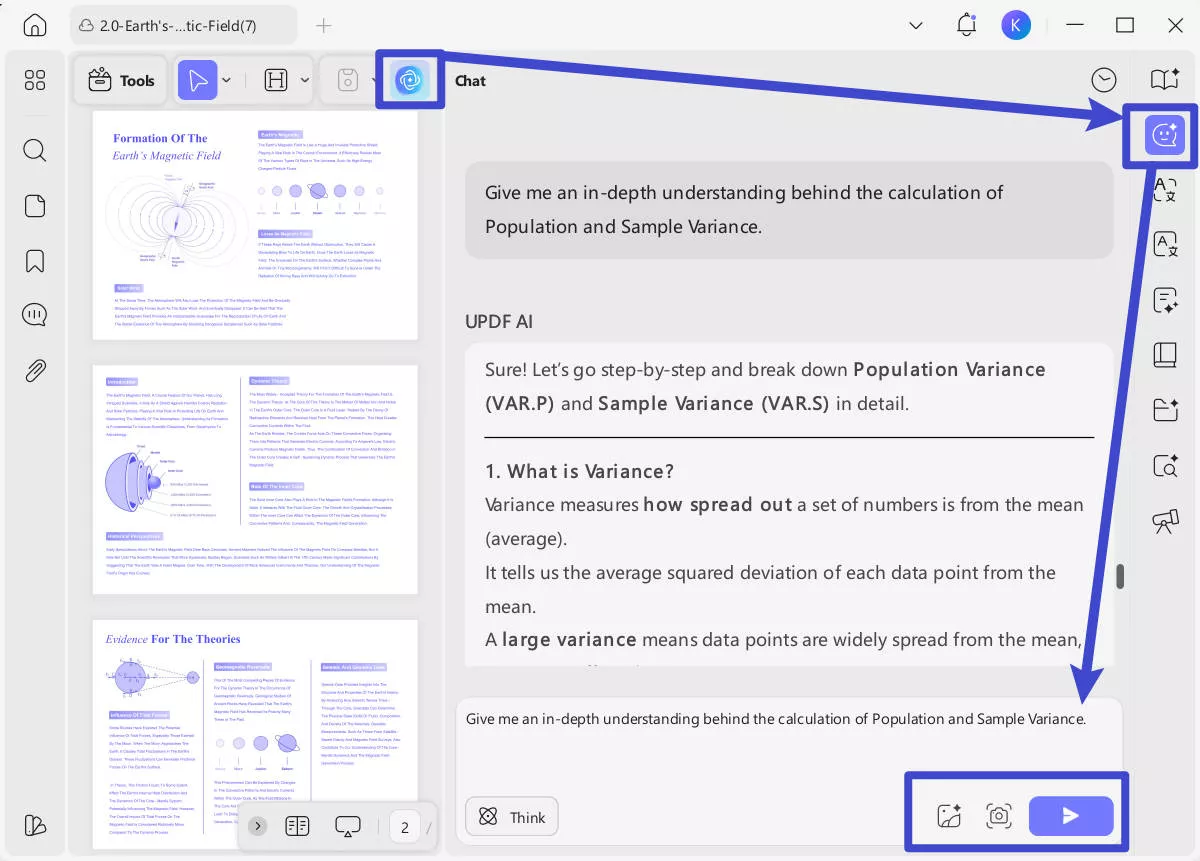This screenshot has height=861, width=1200.
Task: Open the Tools menu button
Action: (122, 80)
